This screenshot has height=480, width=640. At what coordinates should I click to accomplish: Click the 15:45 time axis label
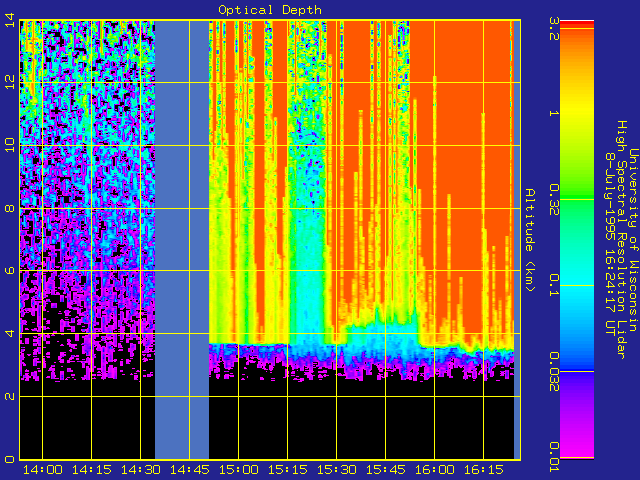click(x=386, y=470)
